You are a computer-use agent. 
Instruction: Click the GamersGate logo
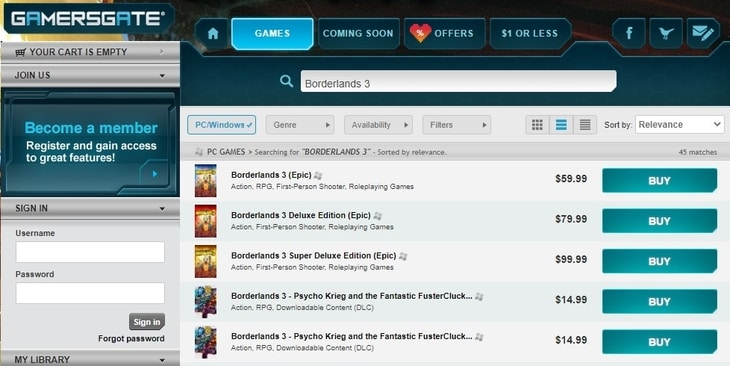(x=88, y=19)
